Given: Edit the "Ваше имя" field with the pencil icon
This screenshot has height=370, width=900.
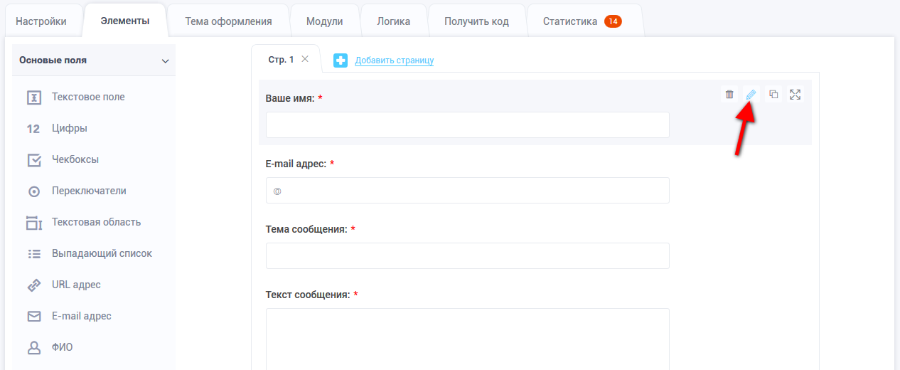Looking at the screenshot, I should tap(751, 95).
